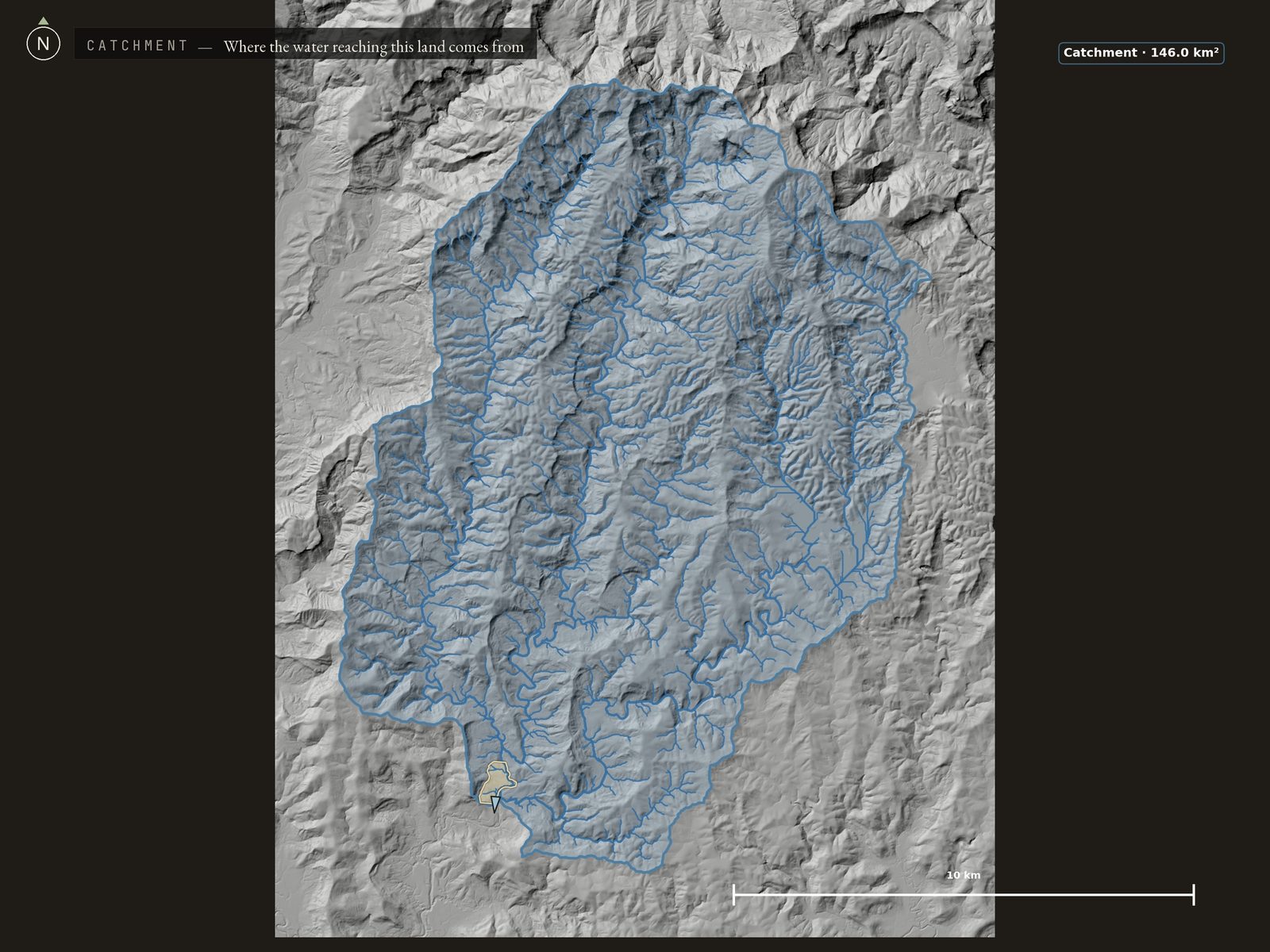This screenshot has width=1270, height=952.
Task: Click 'Where the water reaching this land comes from'
Action: [x=374, y=47]
